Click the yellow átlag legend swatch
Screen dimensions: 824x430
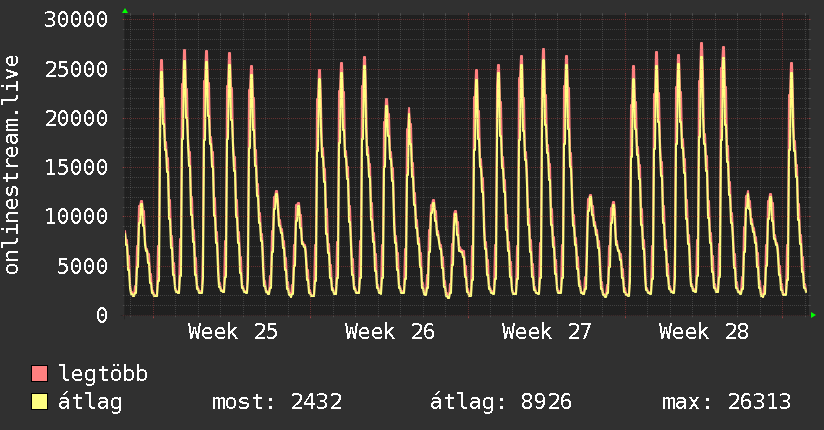[x=39, y=402]
